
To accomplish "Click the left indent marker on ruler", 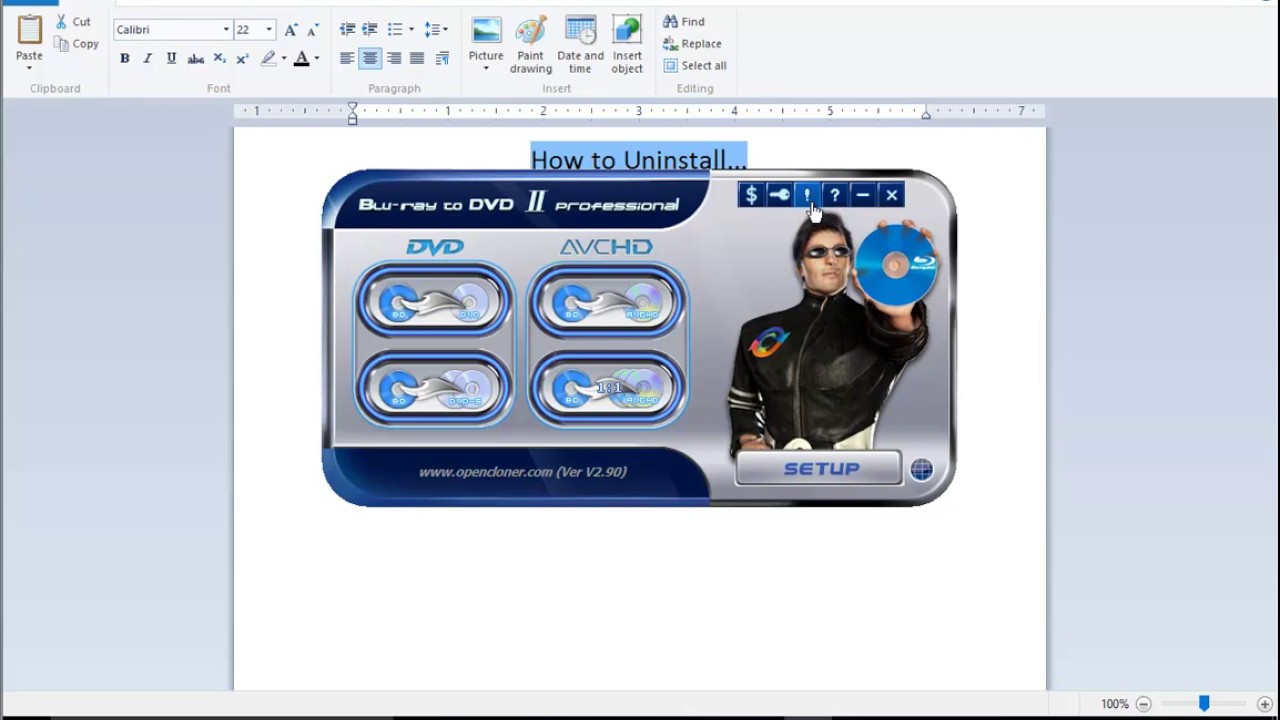I will point(352,115).
